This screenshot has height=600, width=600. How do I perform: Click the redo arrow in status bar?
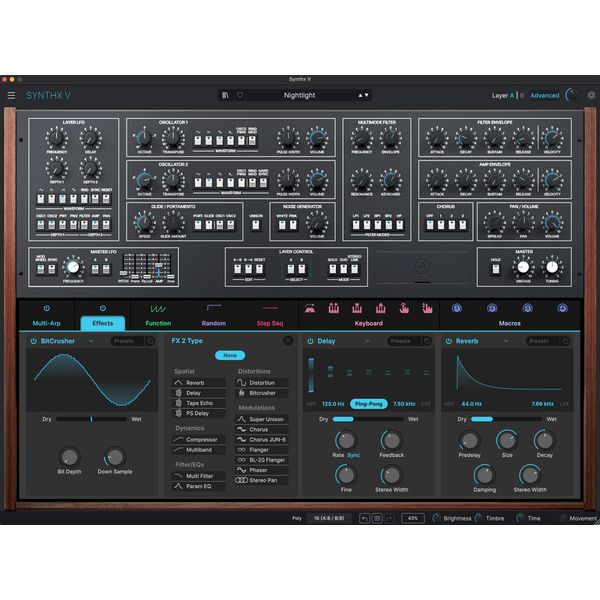[x=389, y=518]
